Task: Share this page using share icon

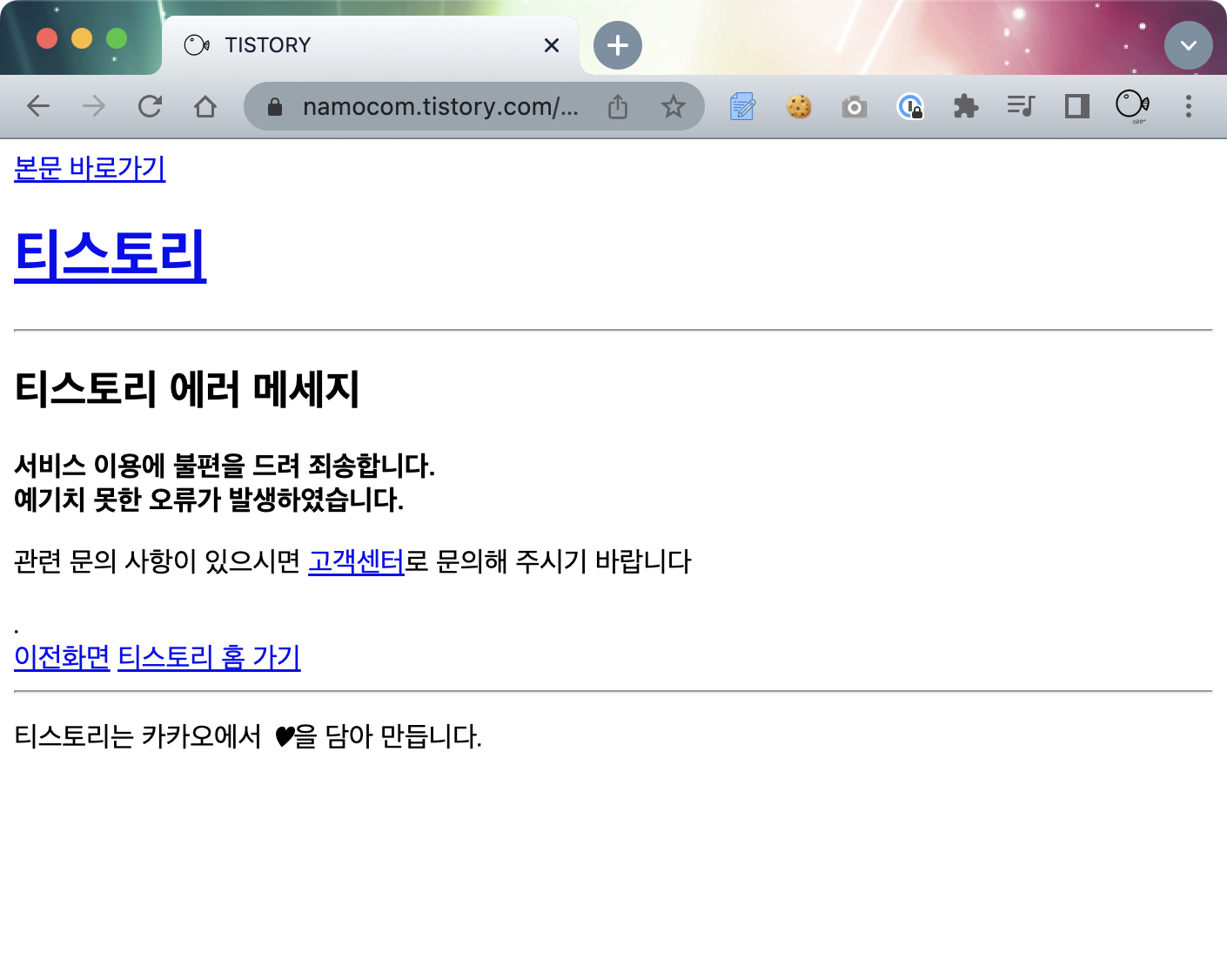Action: coord(618,106)
